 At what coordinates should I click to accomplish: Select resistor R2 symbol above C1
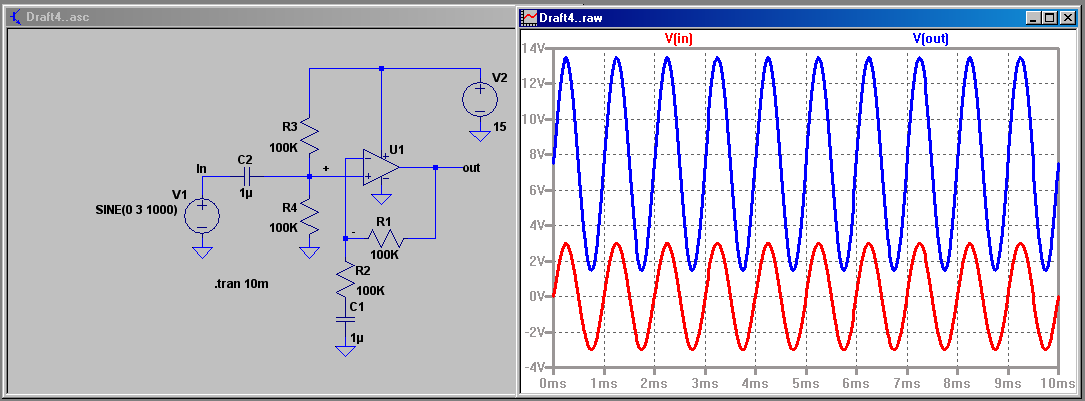(345, 281)
